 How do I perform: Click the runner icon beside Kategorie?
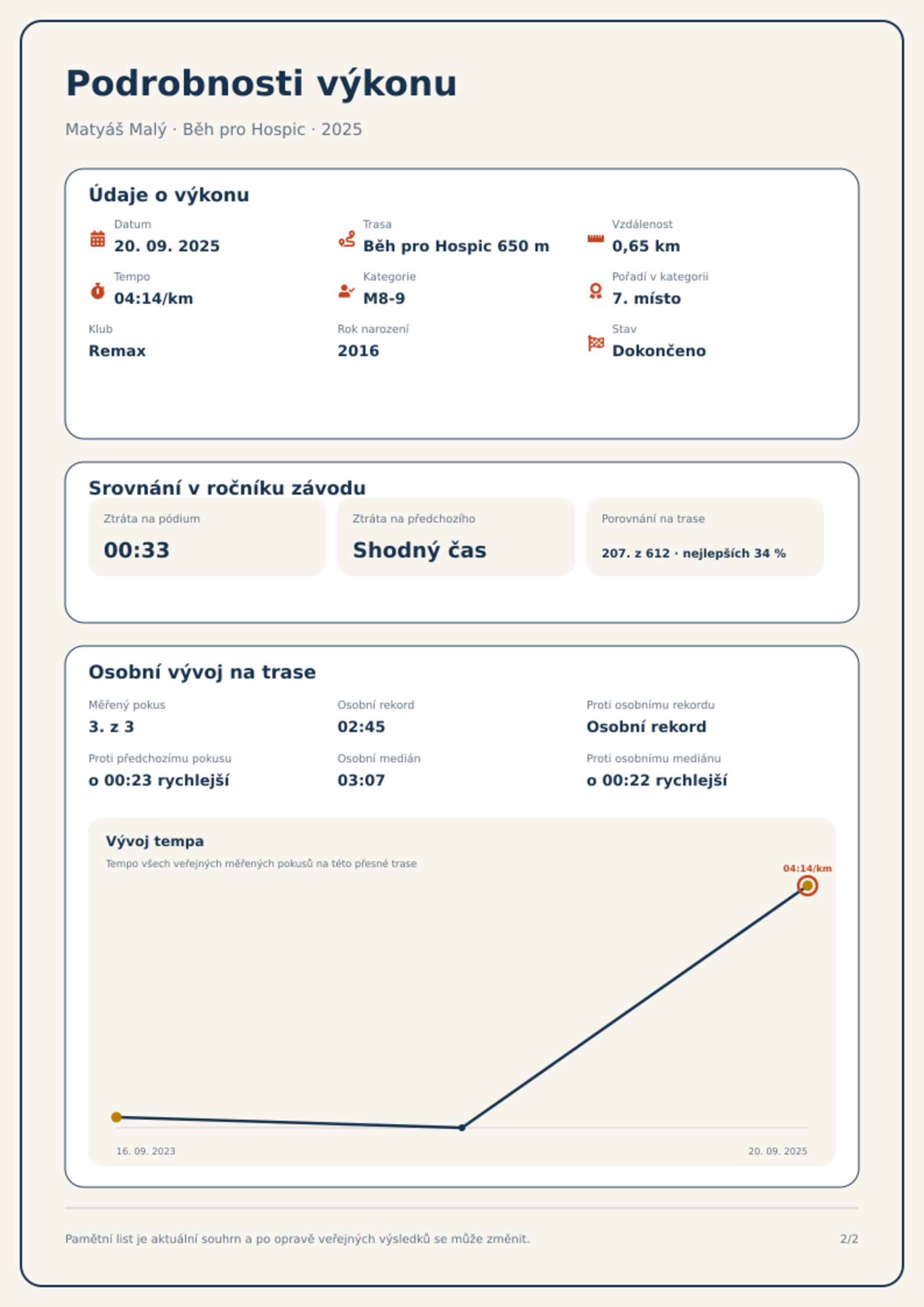click(346, 291)
